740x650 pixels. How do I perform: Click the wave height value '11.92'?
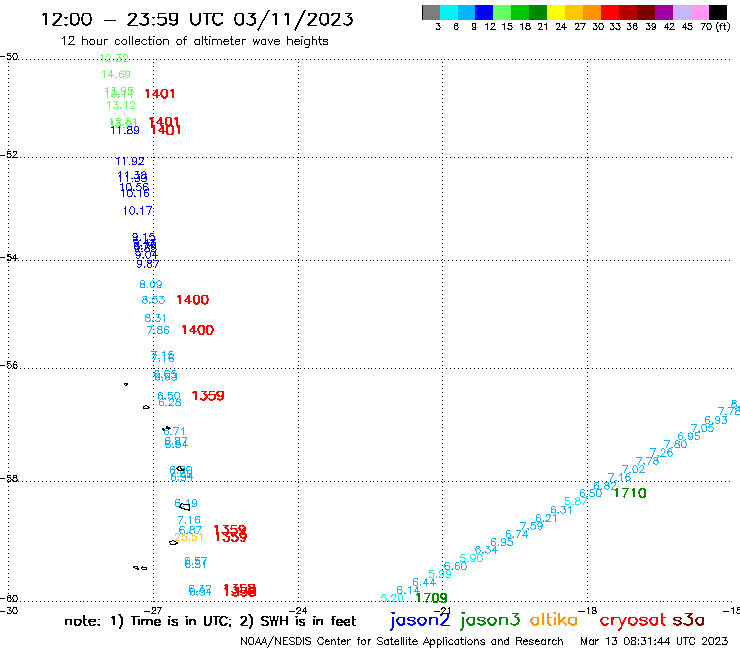point(130,161)
